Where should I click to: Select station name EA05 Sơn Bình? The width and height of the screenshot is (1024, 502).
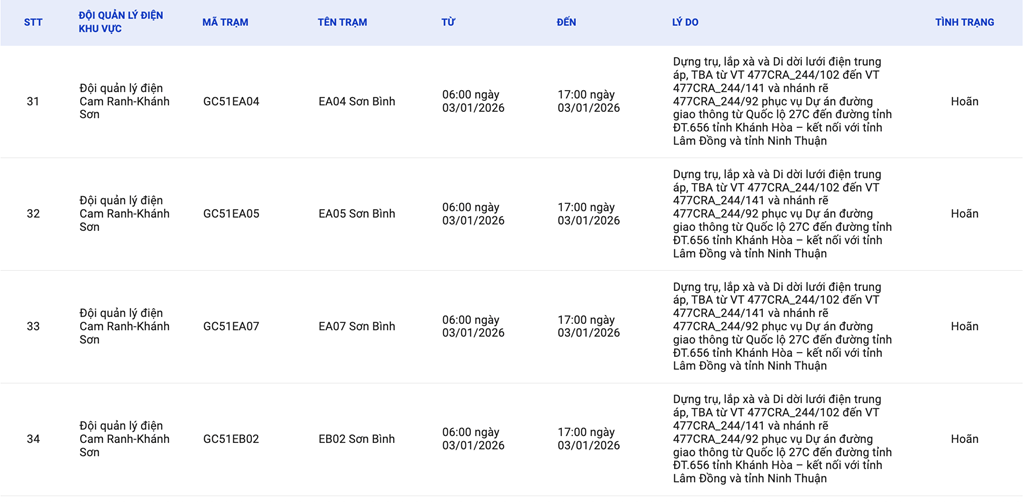point(357,214)
